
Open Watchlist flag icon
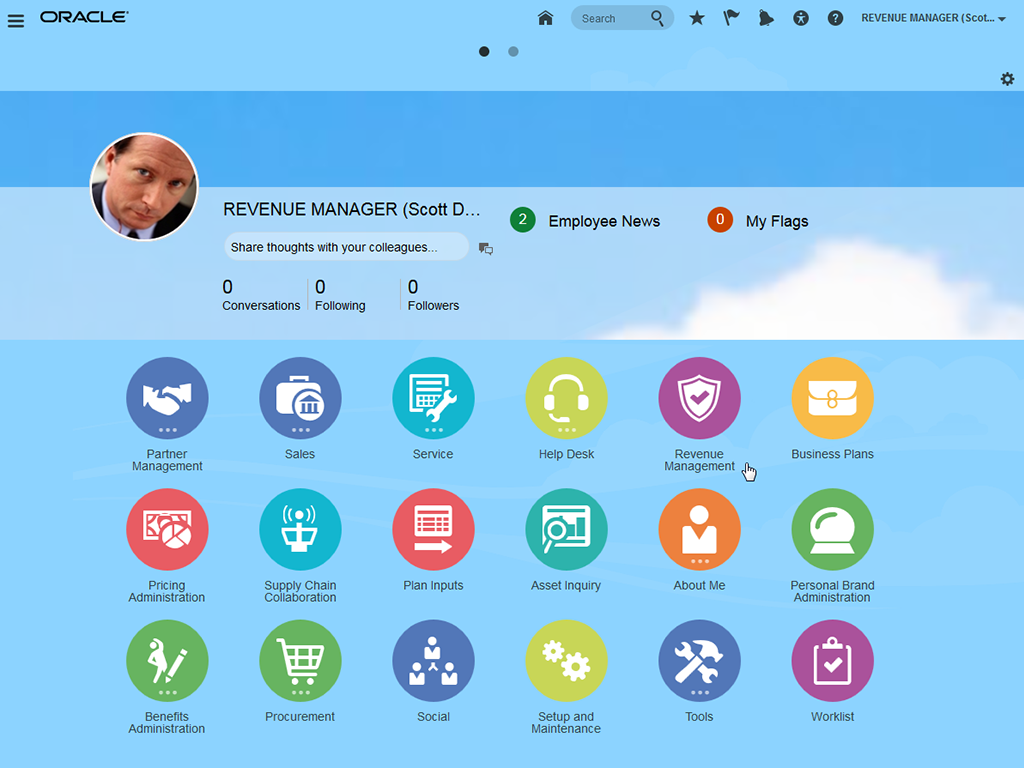pos(731,18)
